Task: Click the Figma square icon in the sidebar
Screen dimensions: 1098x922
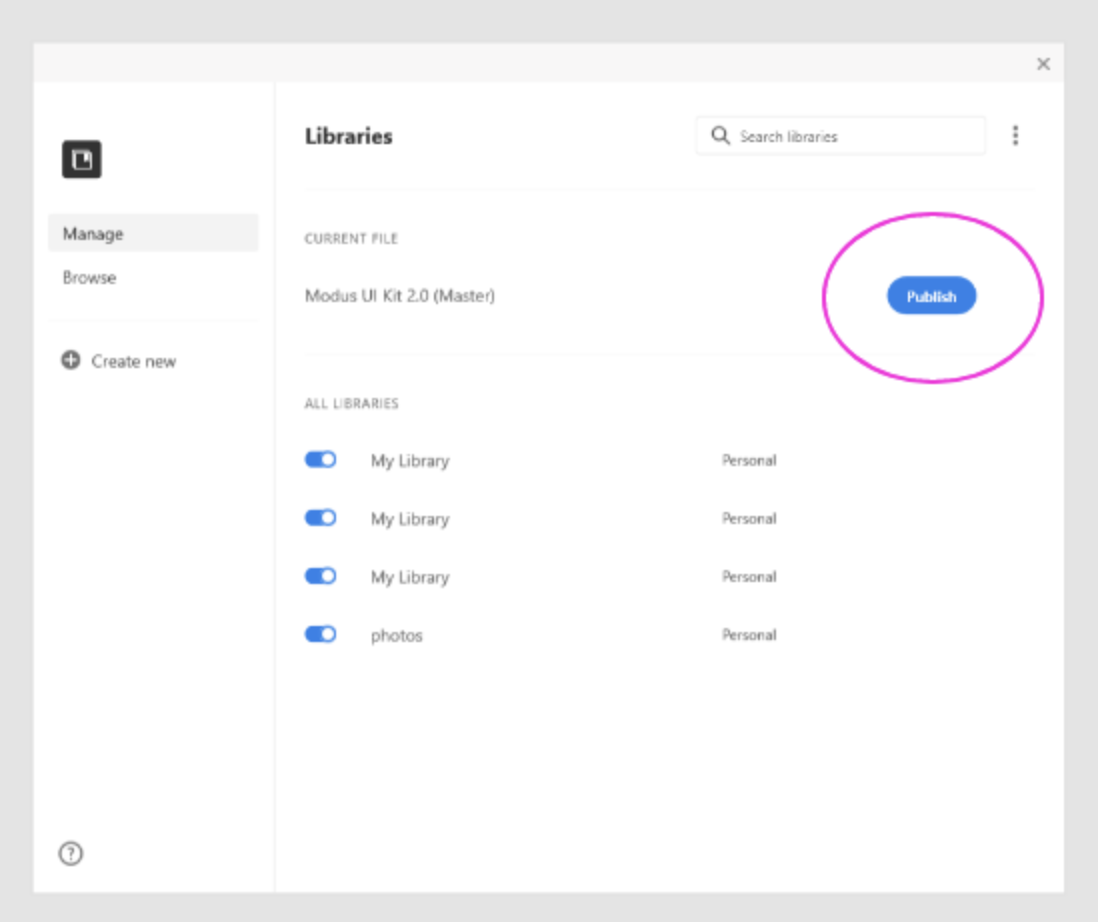Action: [83, 159]
